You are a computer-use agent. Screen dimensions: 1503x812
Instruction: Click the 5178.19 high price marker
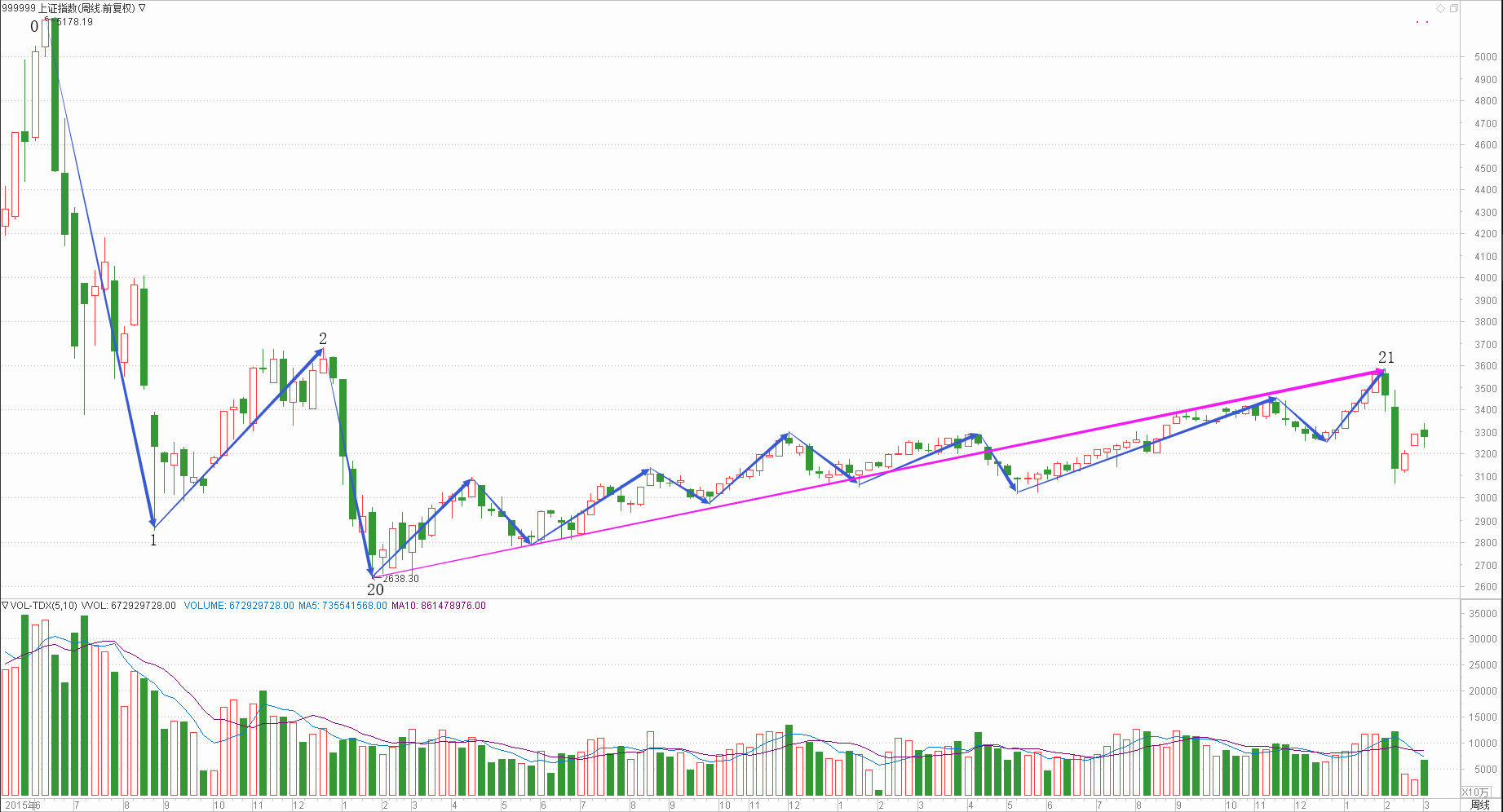pyautogui.click(x=72, y=22)
